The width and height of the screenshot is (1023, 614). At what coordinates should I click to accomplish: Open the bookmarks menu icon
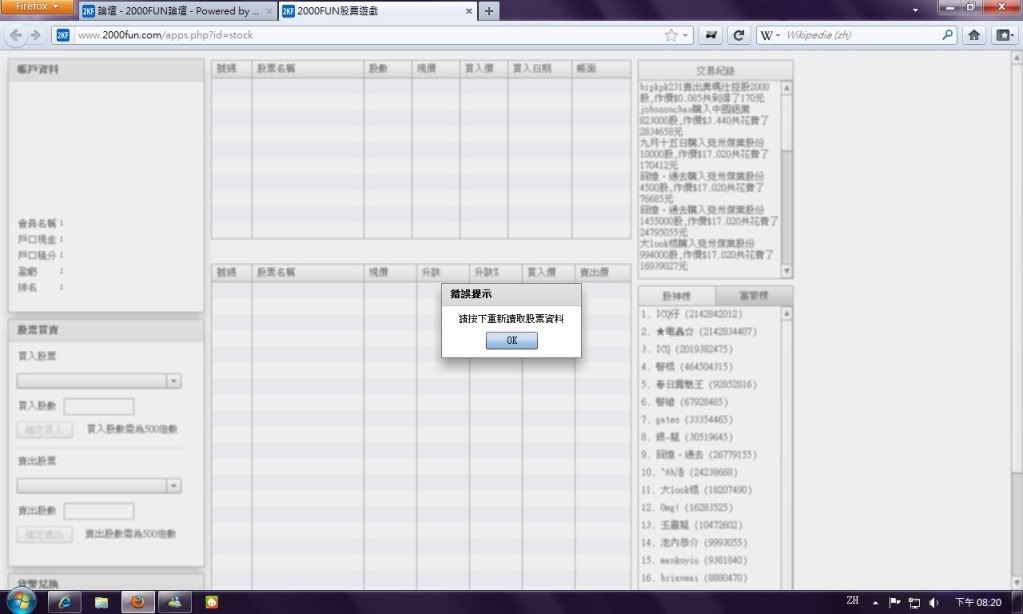point(1004,35)
